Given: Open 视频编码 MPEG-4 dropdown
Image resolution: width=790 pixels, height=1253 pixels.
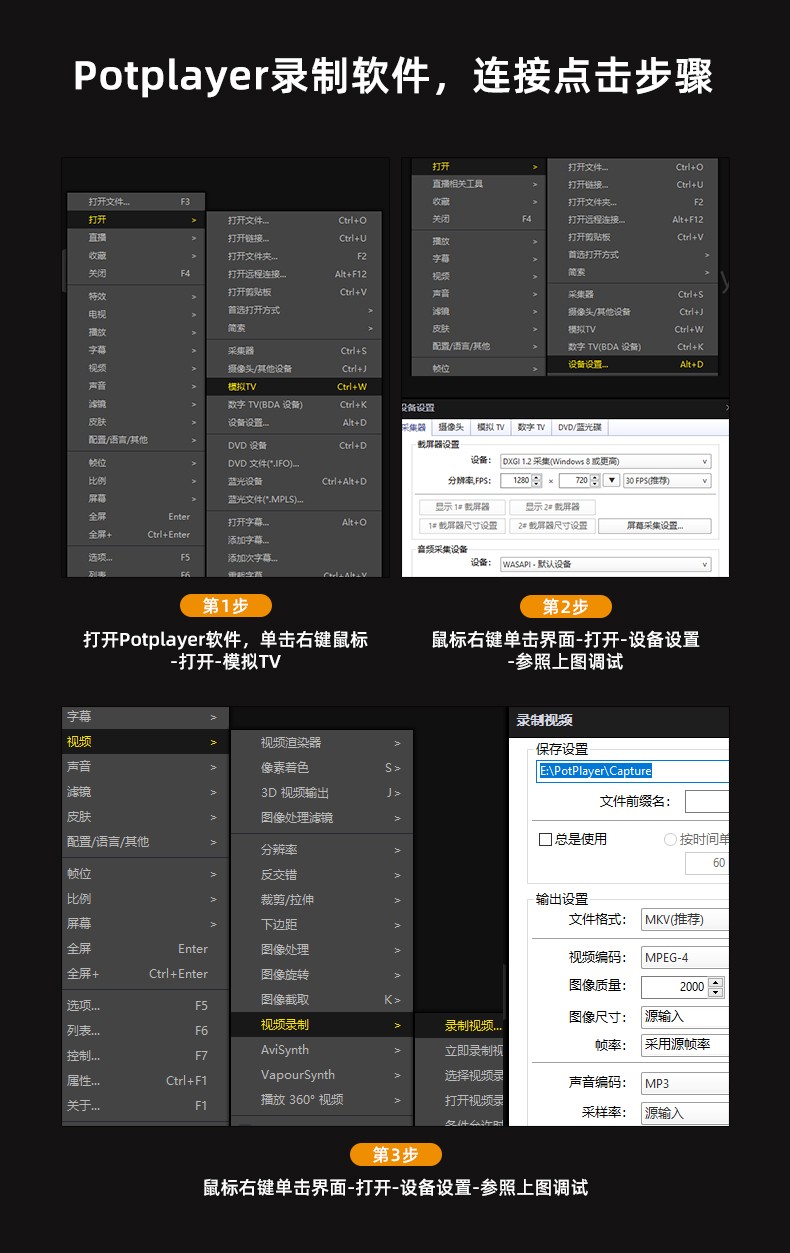Looking at the screenshot, I should click(684, 958).
